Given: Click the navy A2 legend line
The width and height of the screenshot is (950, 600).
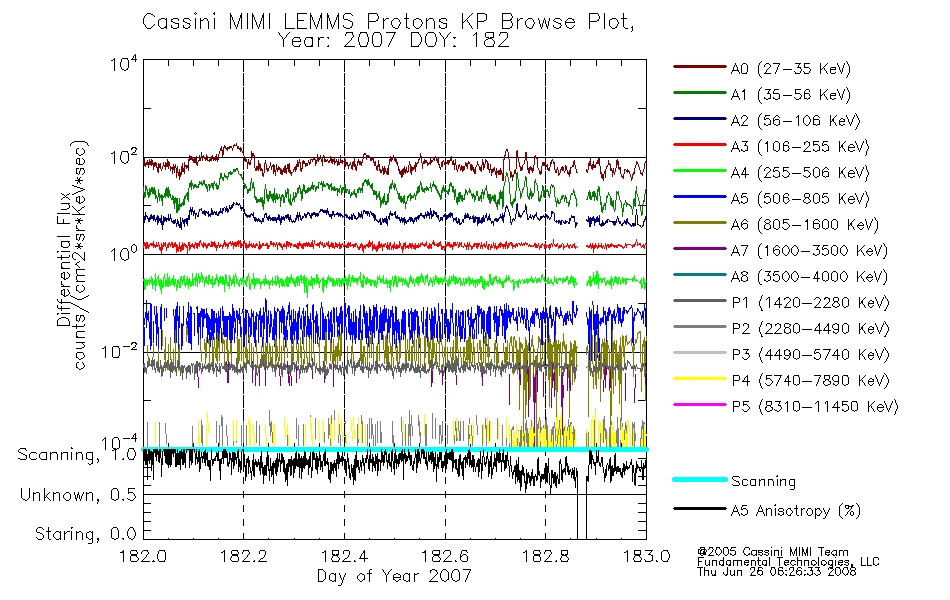Looking at the screenshot, I should click(x=700, y=119).
